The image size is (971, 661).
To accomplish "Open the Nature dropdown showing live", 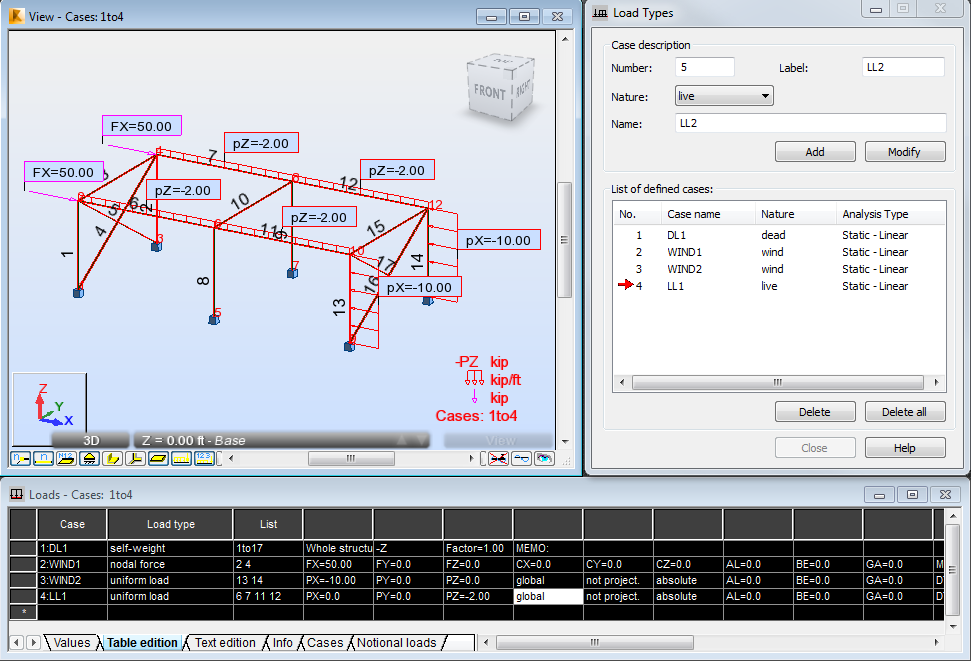I will (723, 94).
